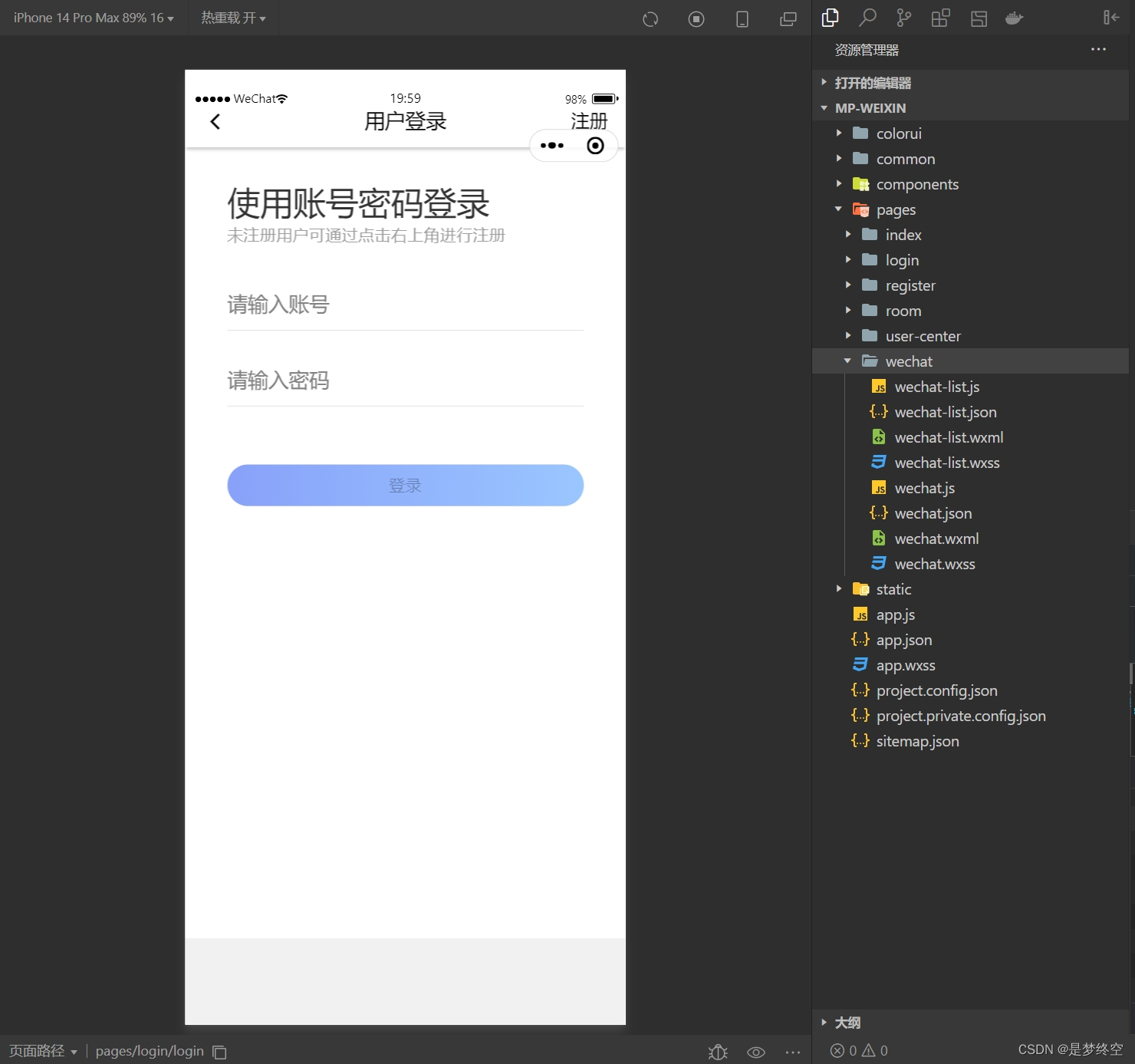
Task: Open wechat.js file
Action: click(x=970, y=488)
